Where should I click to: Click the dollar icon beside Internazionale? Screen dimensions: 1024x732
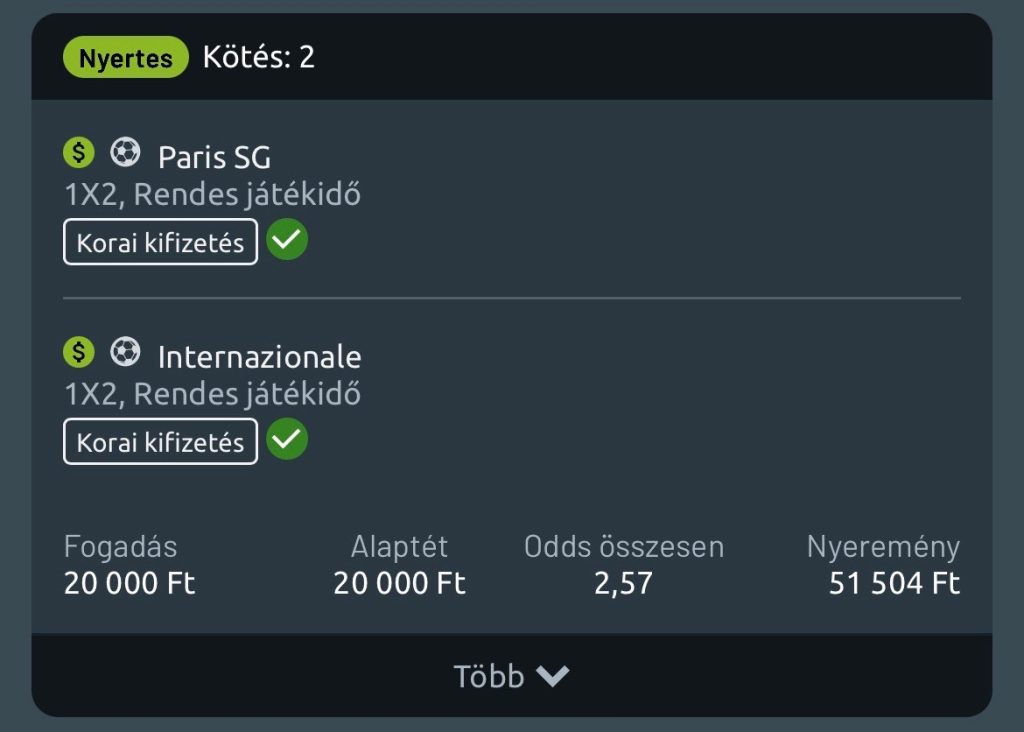[79, 352]
